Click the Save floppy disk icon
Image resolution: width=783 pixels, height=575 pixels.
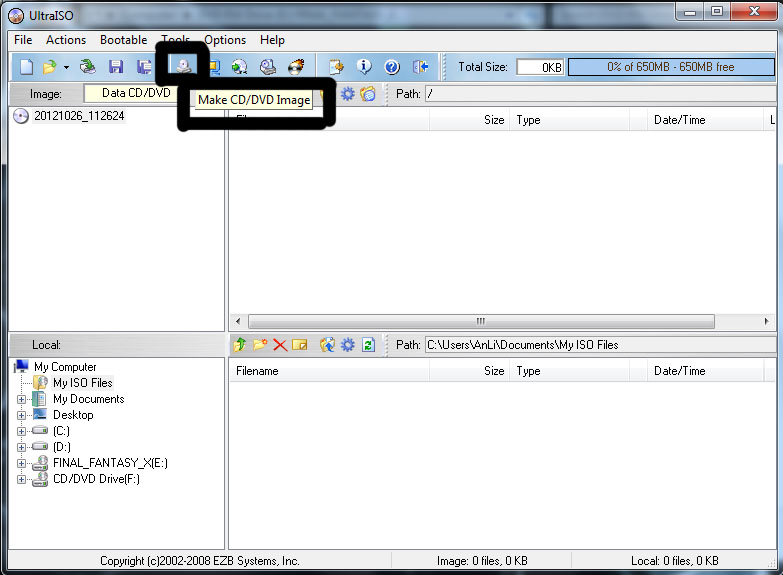click(x=116, y=66)
